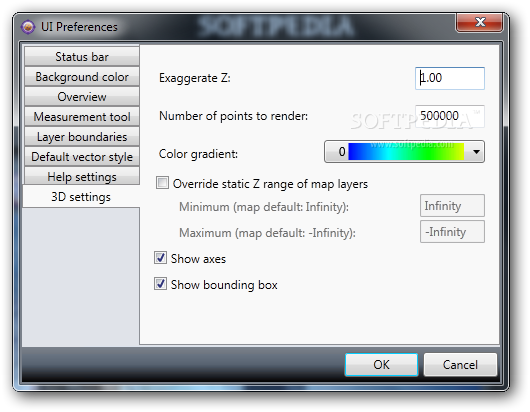Go to Layer boundaries tab
This screenshot has height=412, width=530.
point(82,137)
